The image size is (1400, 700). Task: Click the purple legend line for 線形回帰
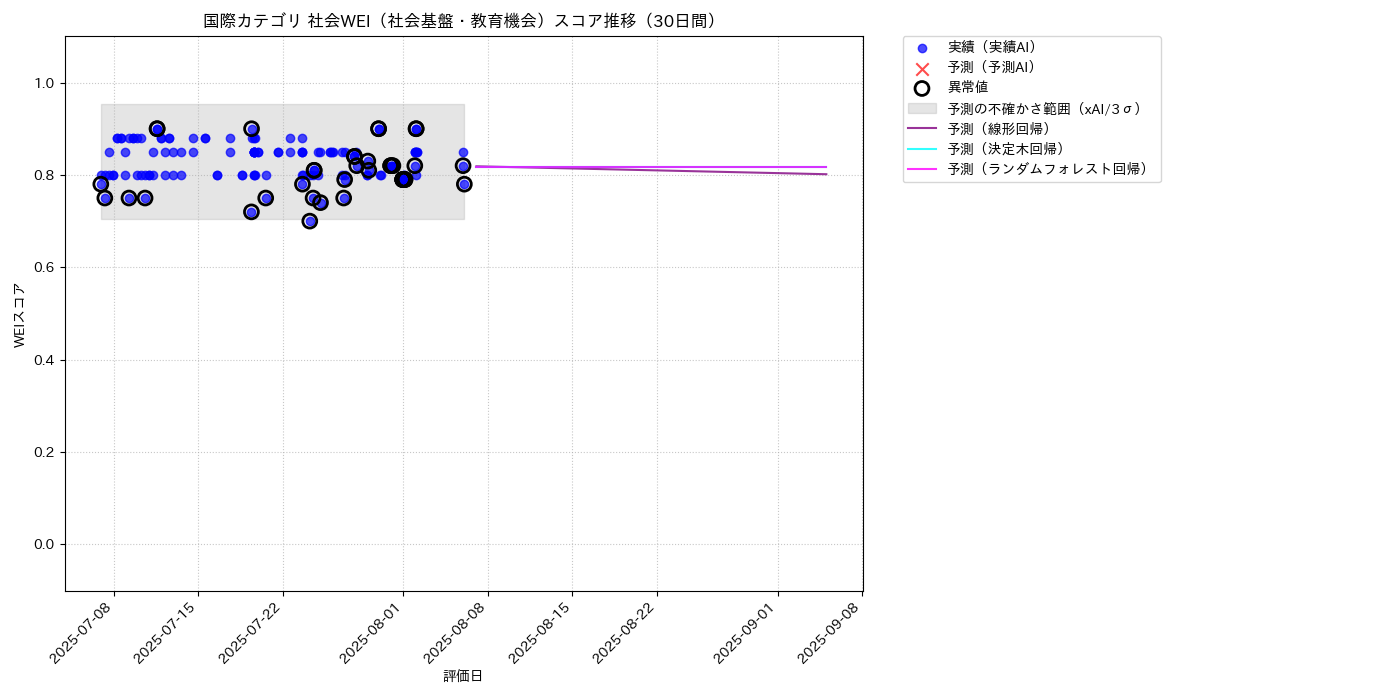pos(922,129)
